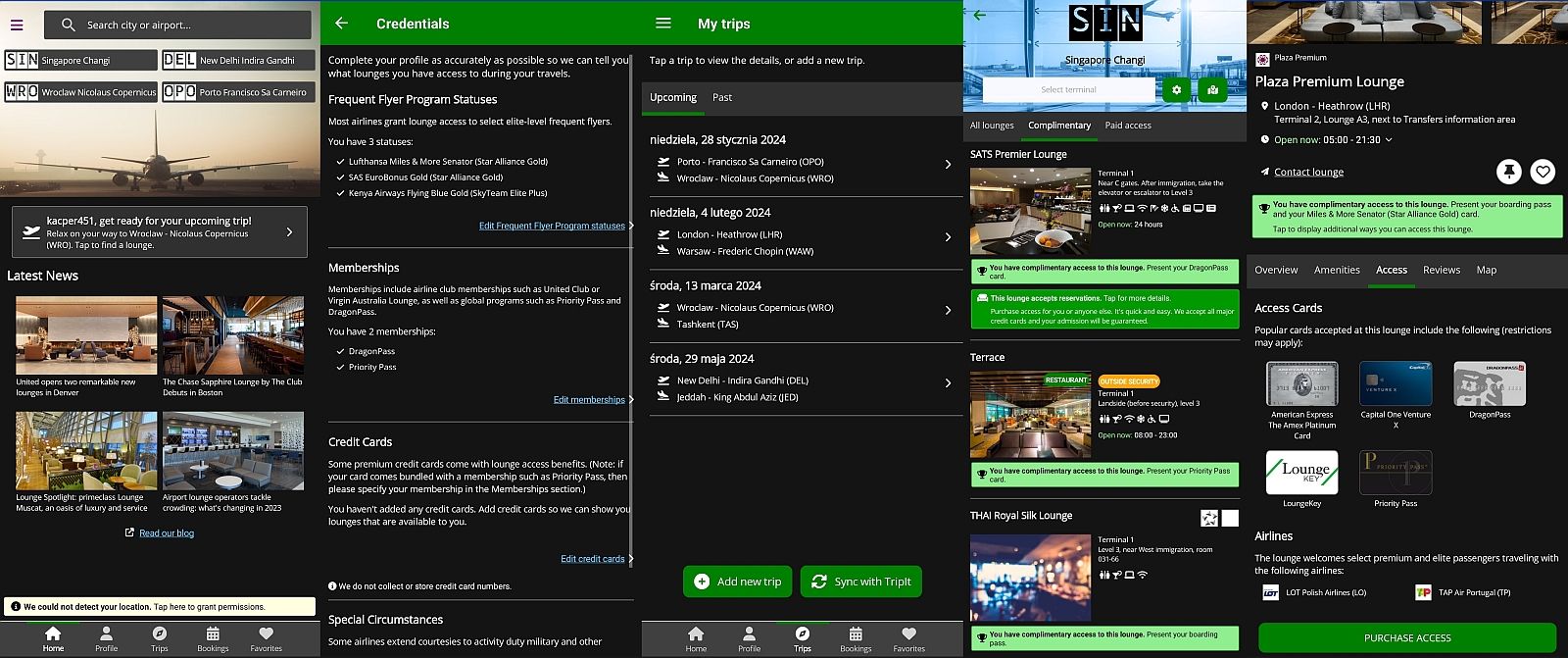Show the All lounges tab
The image size is (1568, 658).
(992, 126)
